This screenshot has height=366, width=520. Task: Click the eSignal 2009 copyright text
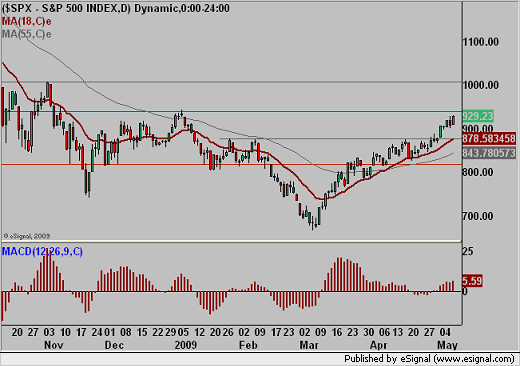pos(27,236)
